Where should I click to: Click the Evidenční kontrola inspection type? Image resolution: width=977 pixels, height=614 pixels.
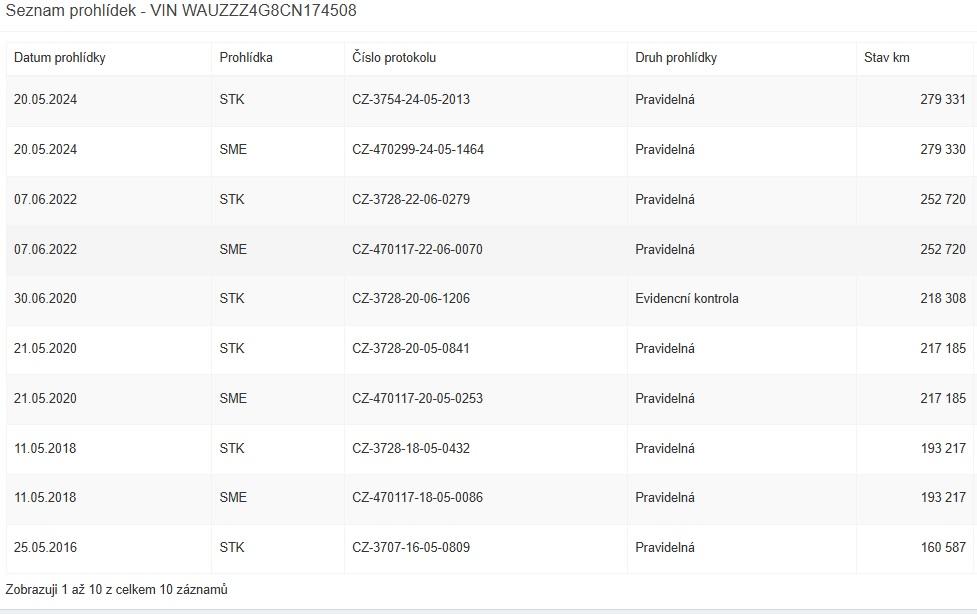[687, 299]
